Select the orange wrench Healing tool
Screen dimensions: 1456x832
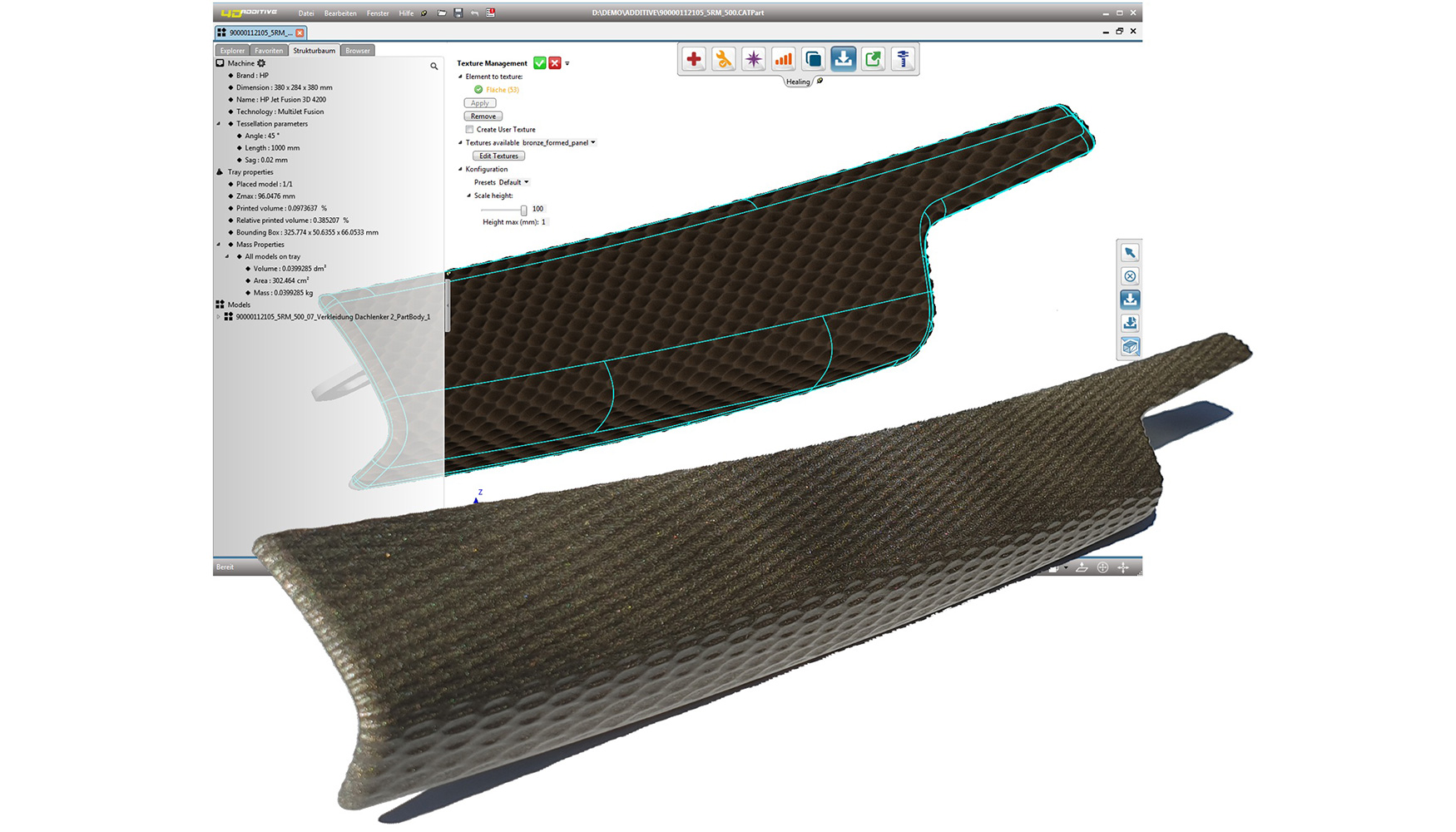[x=723, y=59]
